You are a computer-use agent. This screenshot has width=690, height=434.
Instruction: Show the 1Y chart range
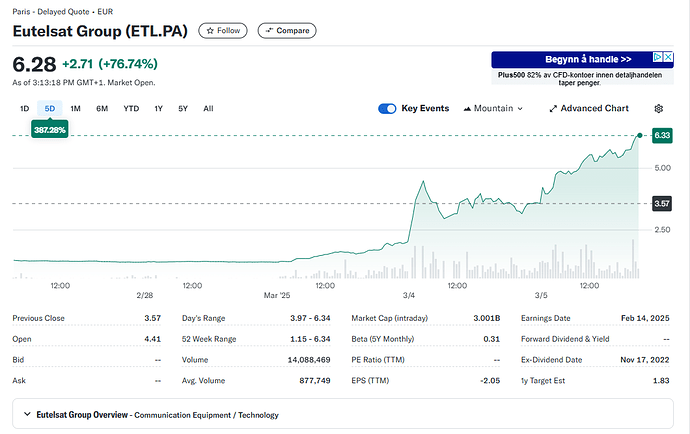click(159, 109)
